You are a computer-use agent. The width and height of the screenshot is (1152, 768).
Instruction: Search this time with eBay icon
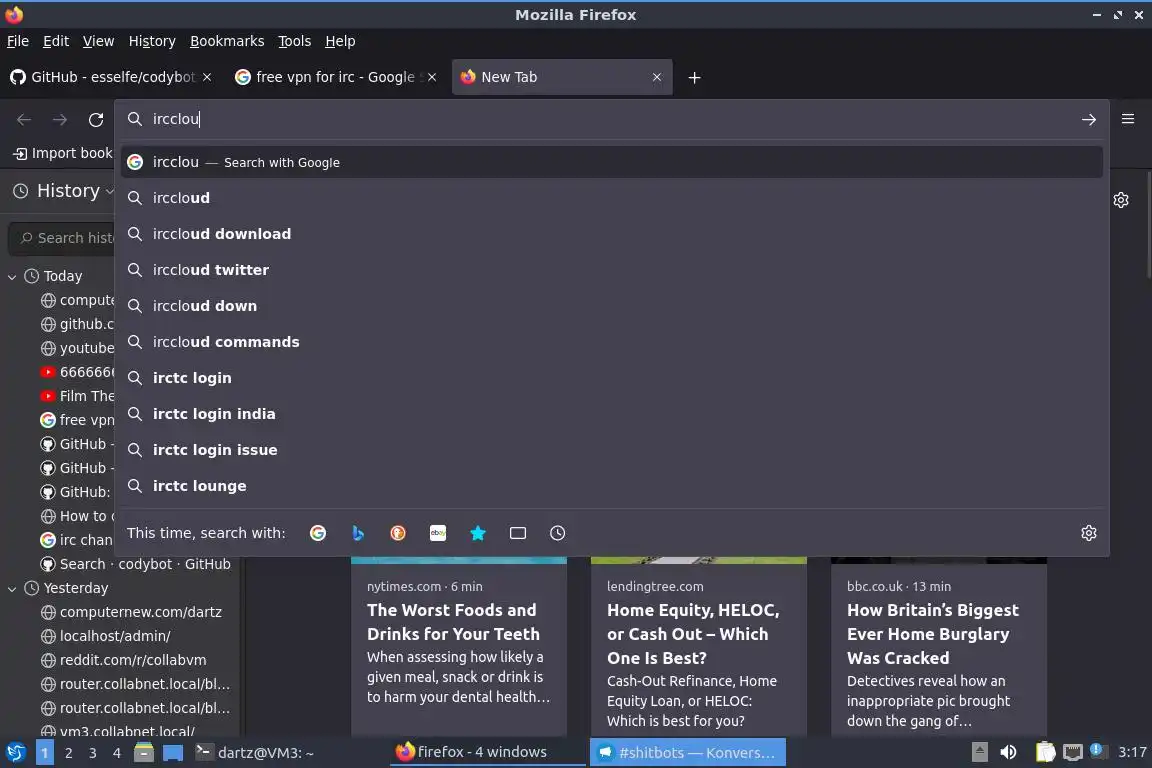click(438, 533)
